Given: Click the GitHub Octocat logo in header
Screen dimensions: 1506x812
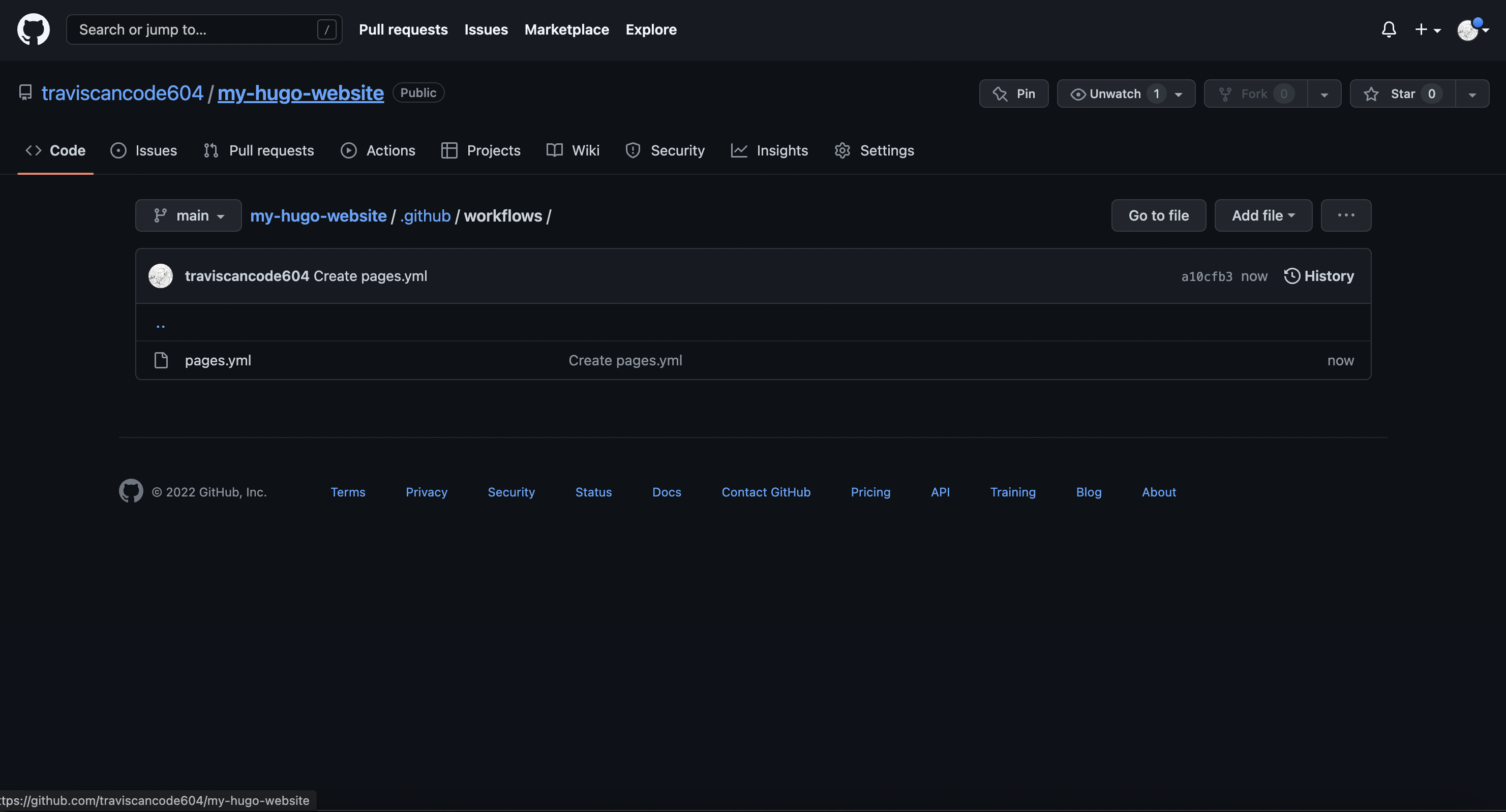Looking at the screenshot, I should click(34, 29).
